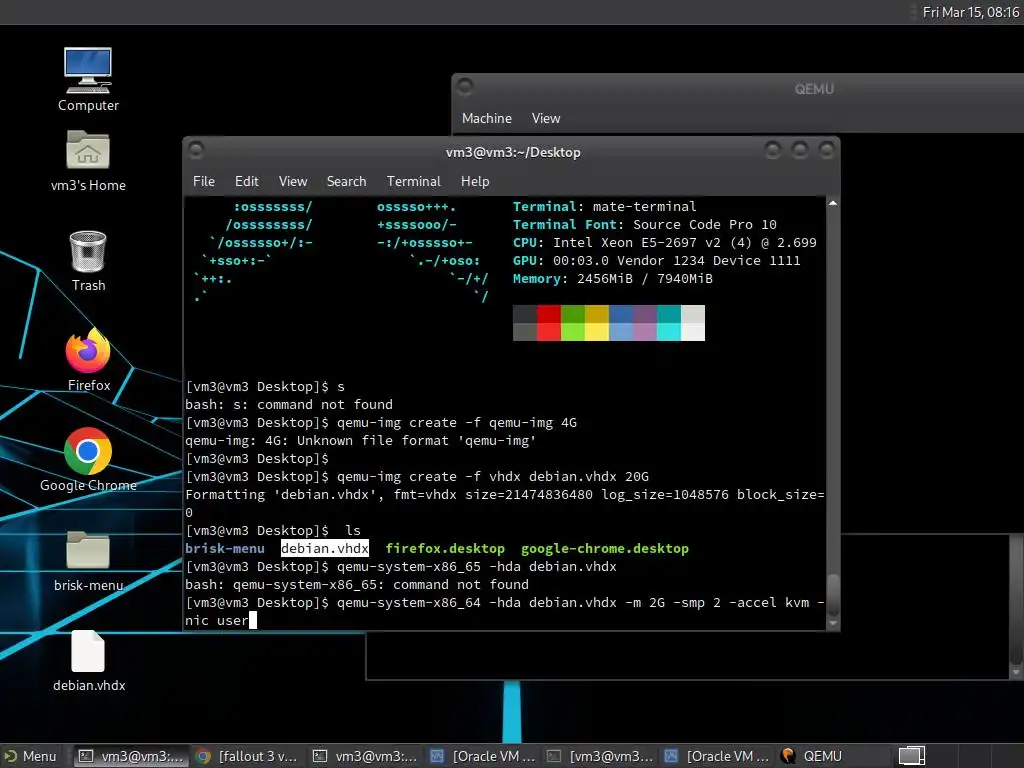Click the clock showing Fri Mar 15, 08:16

(x=970, y=12)
